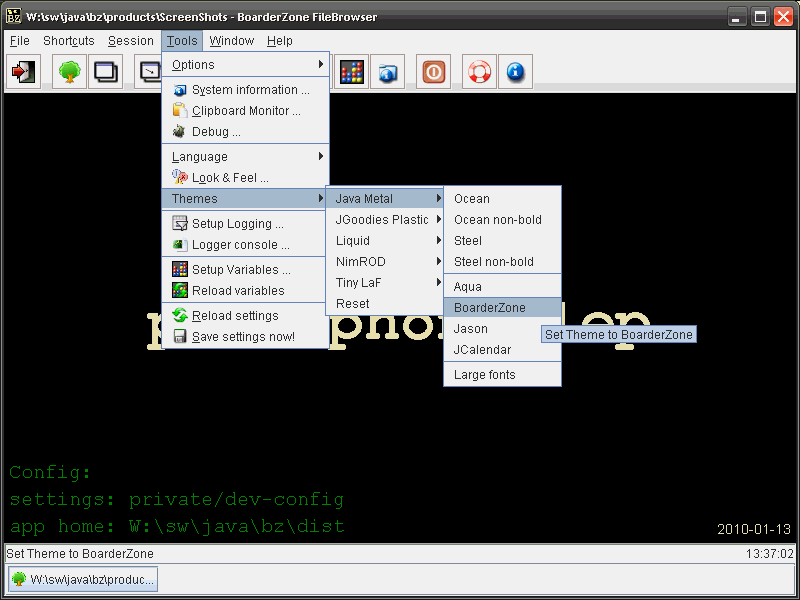Click the orange power toolbar icon
800x600 pixels.
point(434,72)
